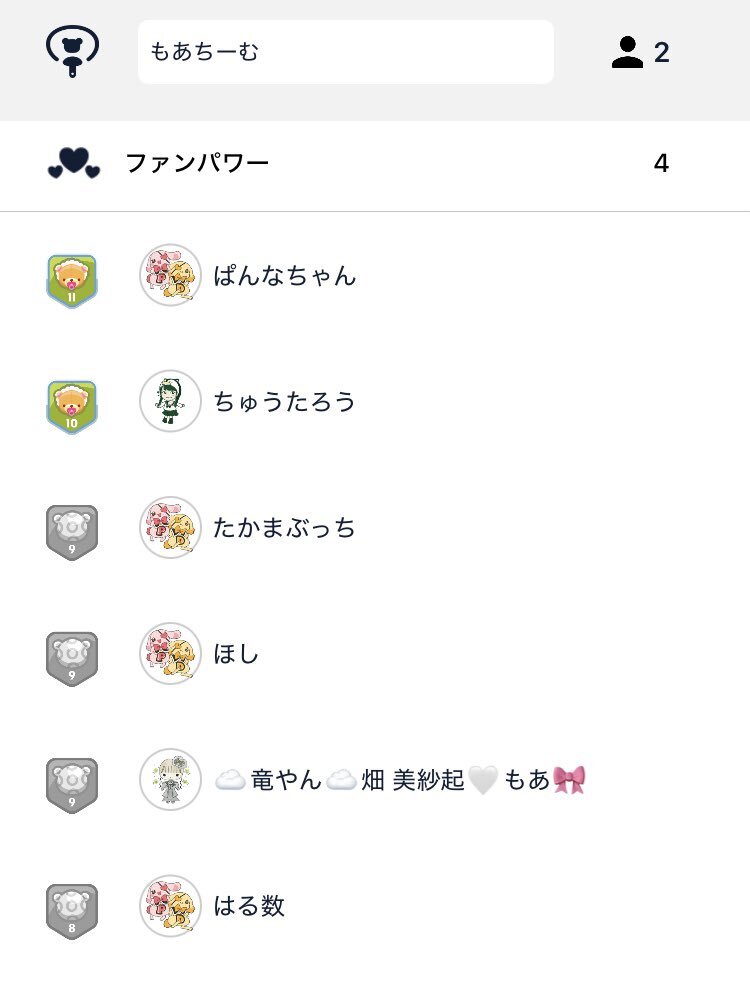Click the gray level 8 badge
The image size is (750, 991).
[72, 911]
